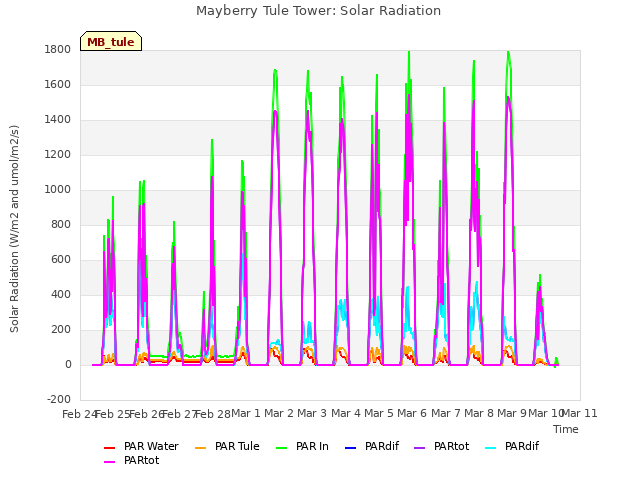Image resolution: width=640 pixels, height=480 pixels.
Task: Click the Feb 26 x-axis date label
Action: click(147, 414)
